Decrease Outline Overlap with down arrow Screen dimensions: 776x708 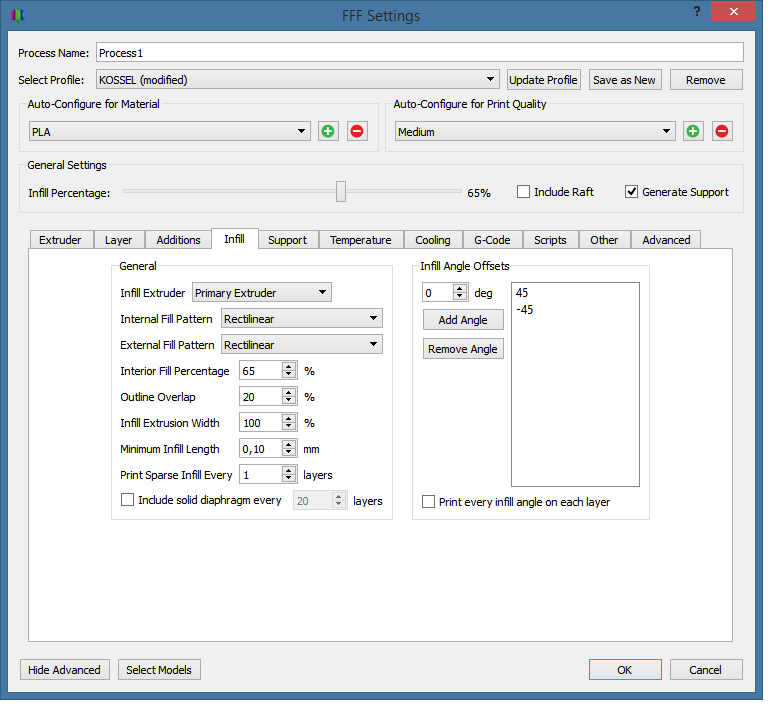[x=289, y=401]
